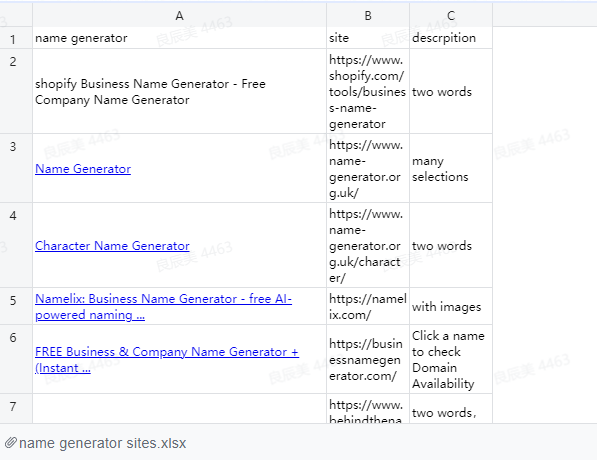Click the namelix.com URL cell
The image size is (597, 460).
pyautogui.click(x=368, y=306)
